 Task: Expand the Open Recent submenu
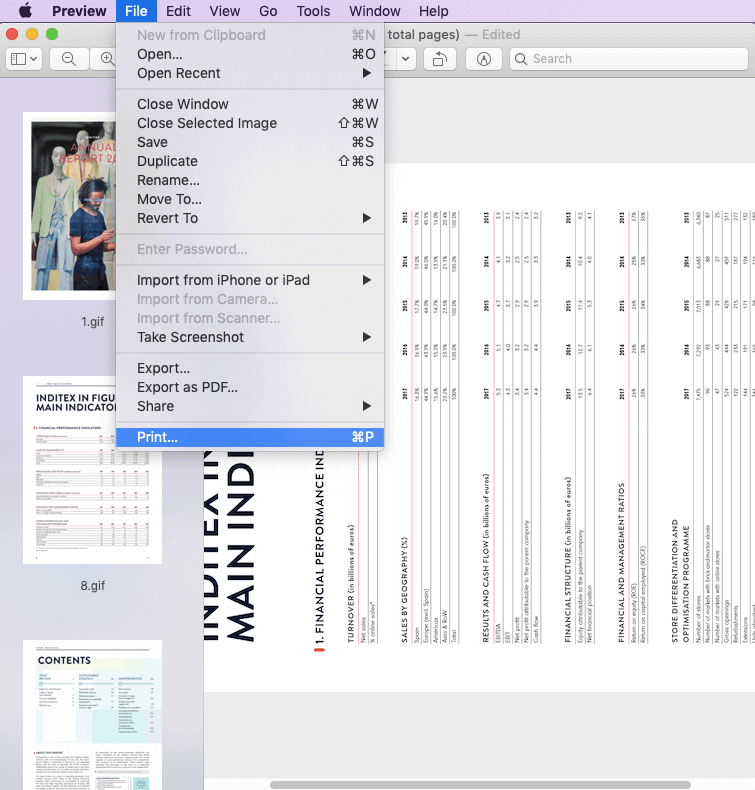tap(366, 73)
